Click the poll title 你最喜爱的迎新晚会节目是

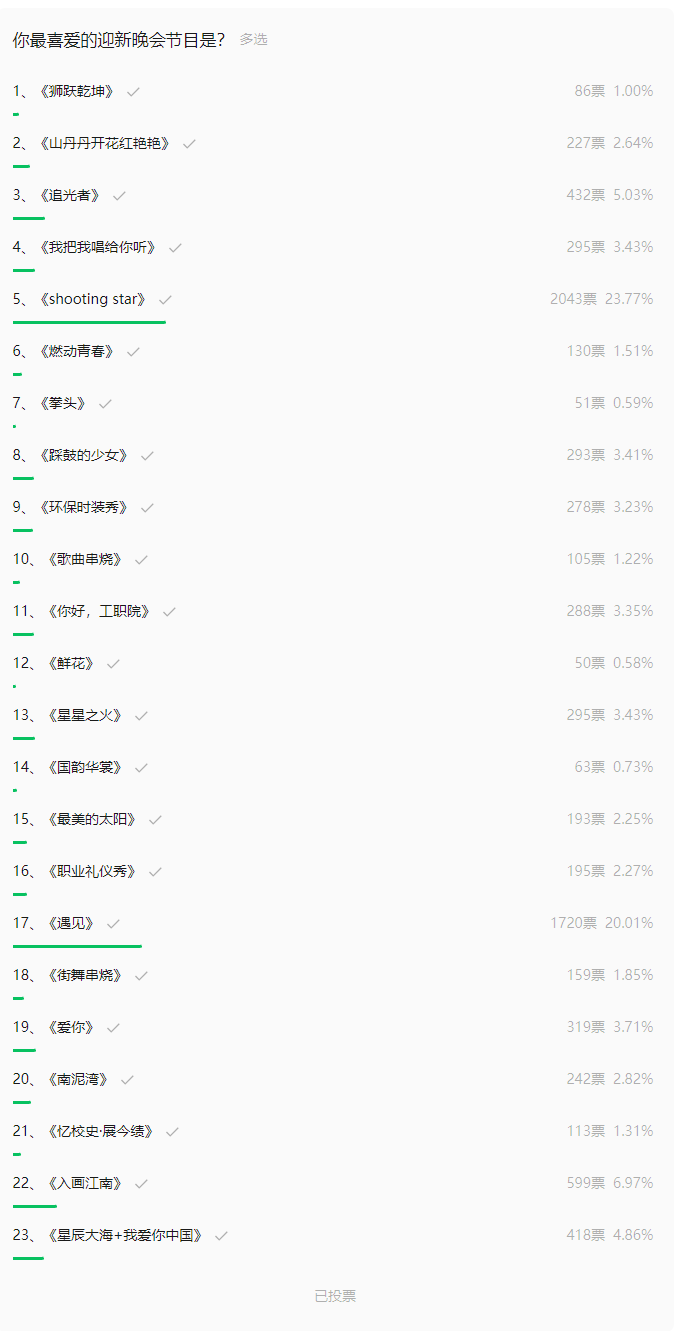click(x=119, y=40)
